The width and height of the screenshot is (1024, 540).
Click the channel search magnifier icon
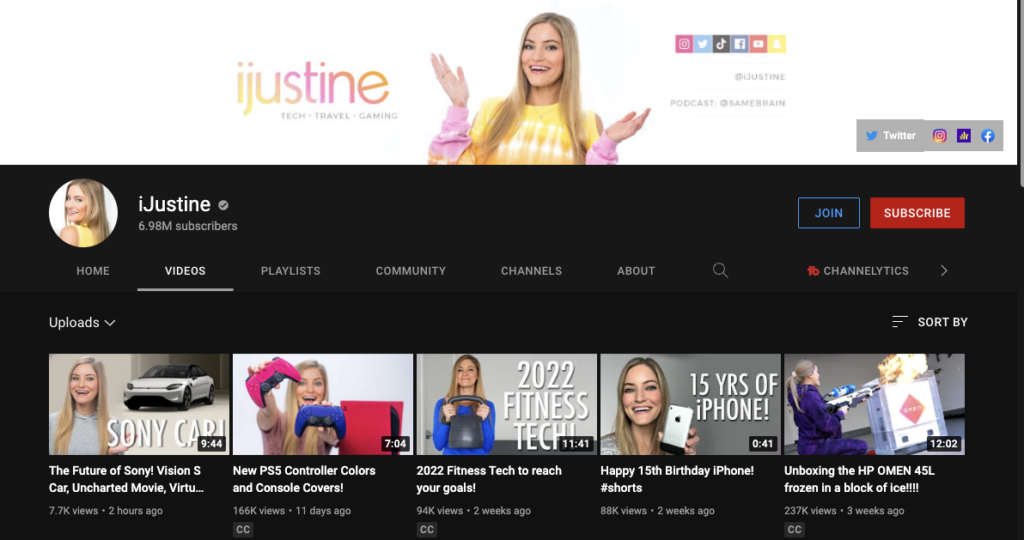[720, 270]
